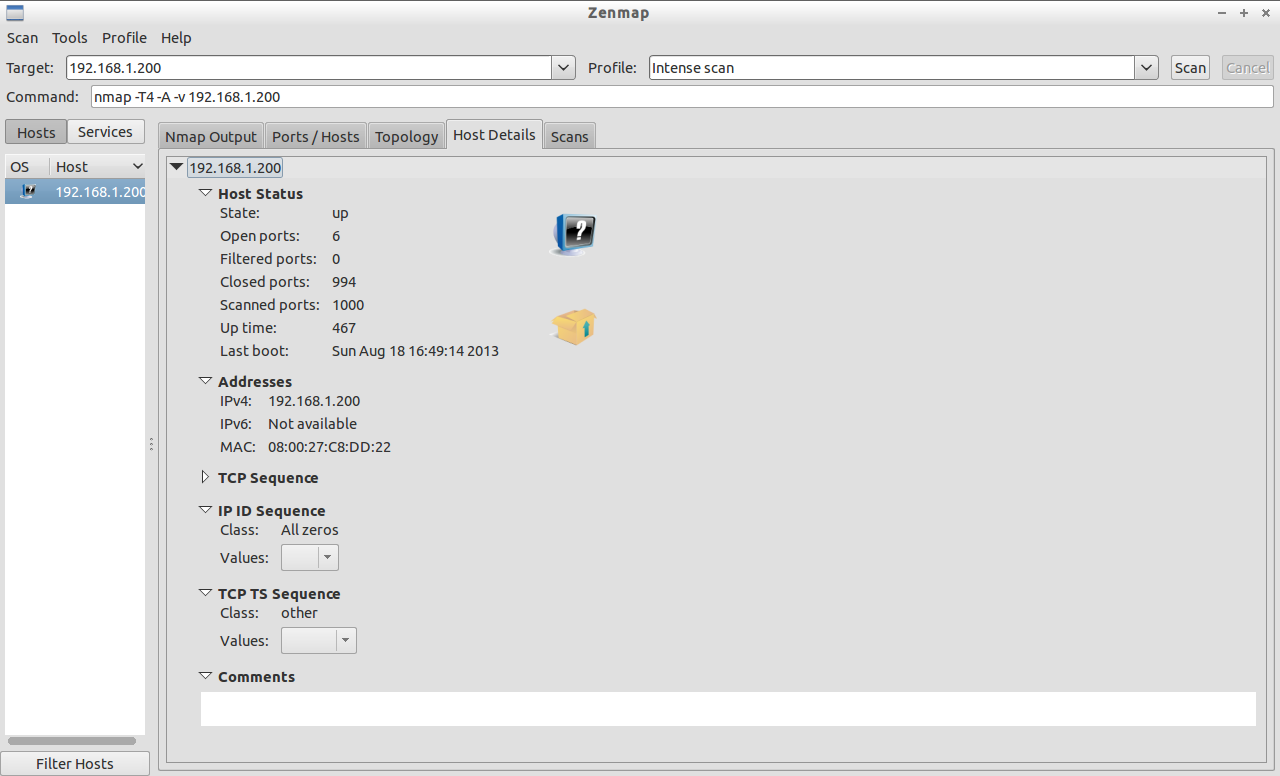
Task: Click the Comments text box
Action: point(728,709)
